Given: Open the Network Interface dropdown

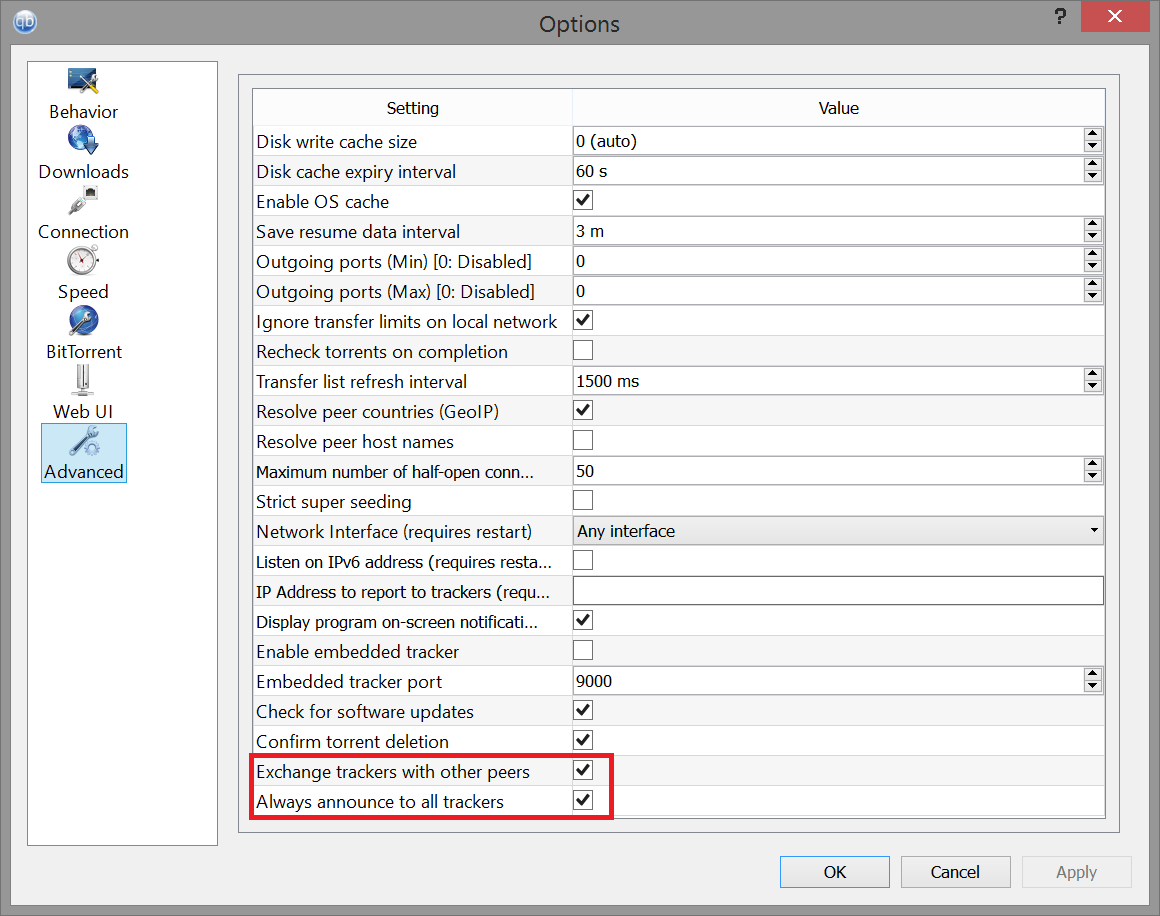Looking at the screenshot, I should pyautogui.click(x=838, y=531).
